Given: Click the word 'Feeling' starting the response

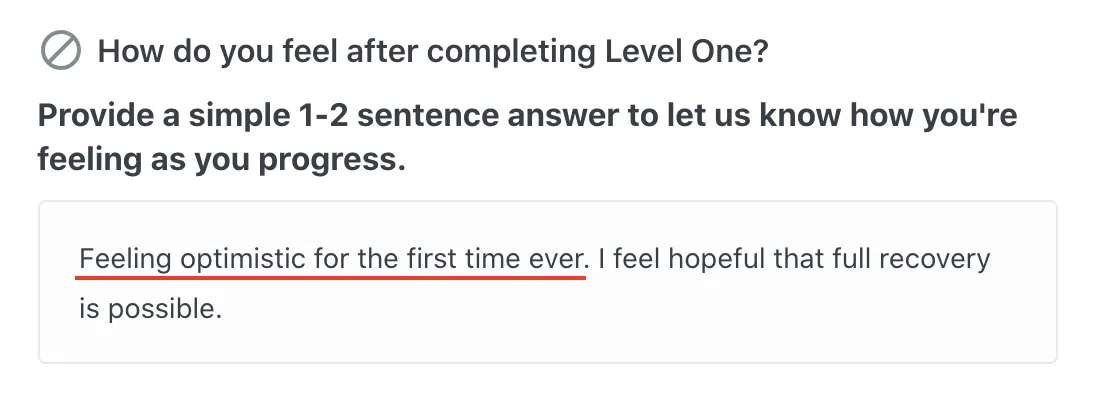Looking at the screenshot, I should (x=125, y=261).
